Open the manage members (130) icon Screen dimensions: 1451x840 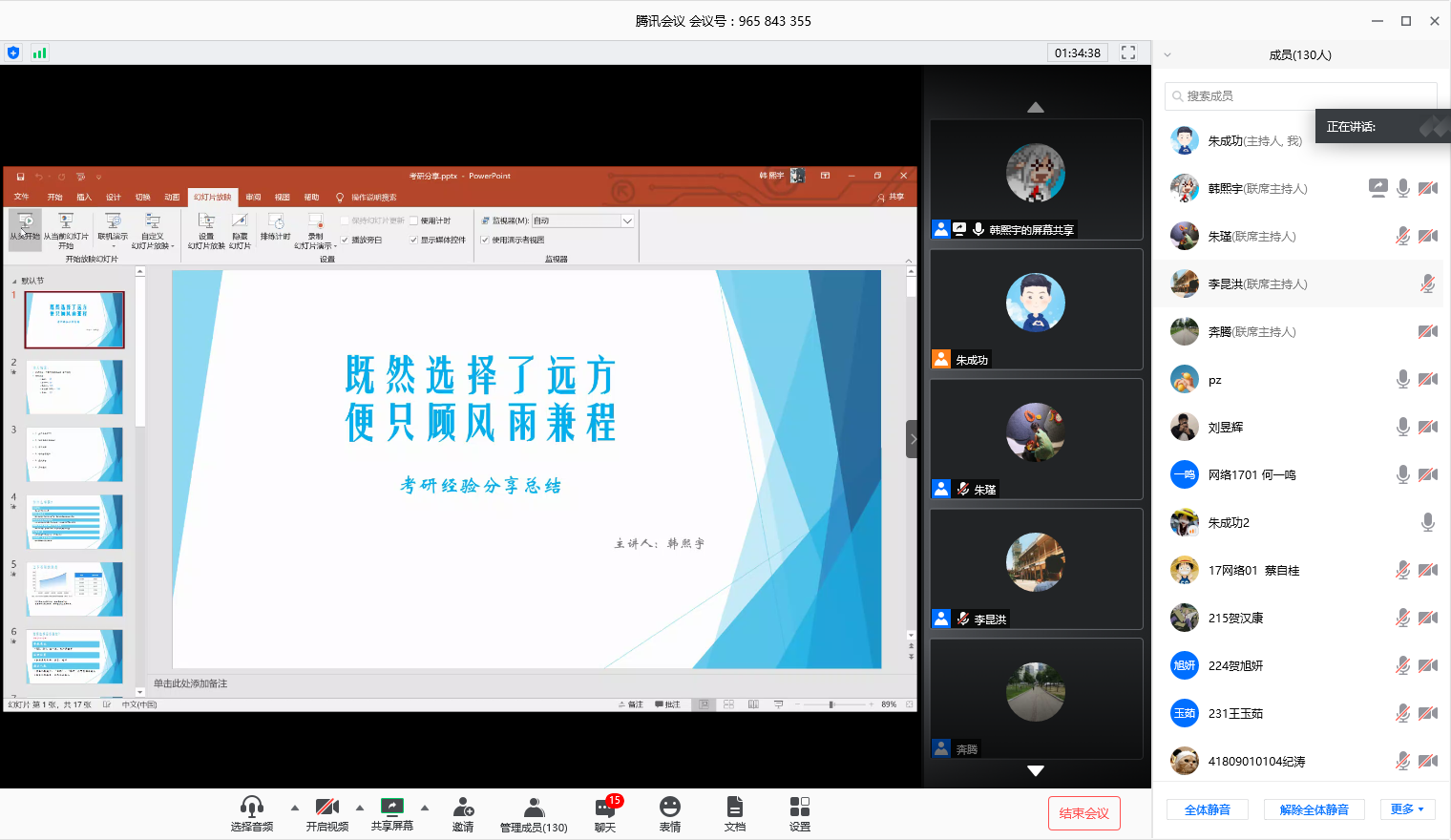pyautogui.click(x=534, y=808)
